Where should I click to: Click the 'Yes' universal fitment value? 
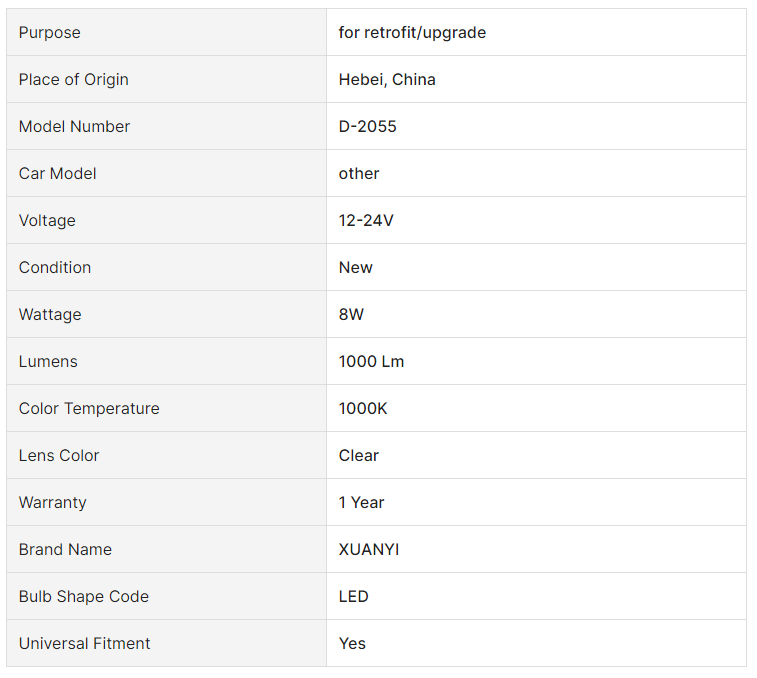point(352,643)
